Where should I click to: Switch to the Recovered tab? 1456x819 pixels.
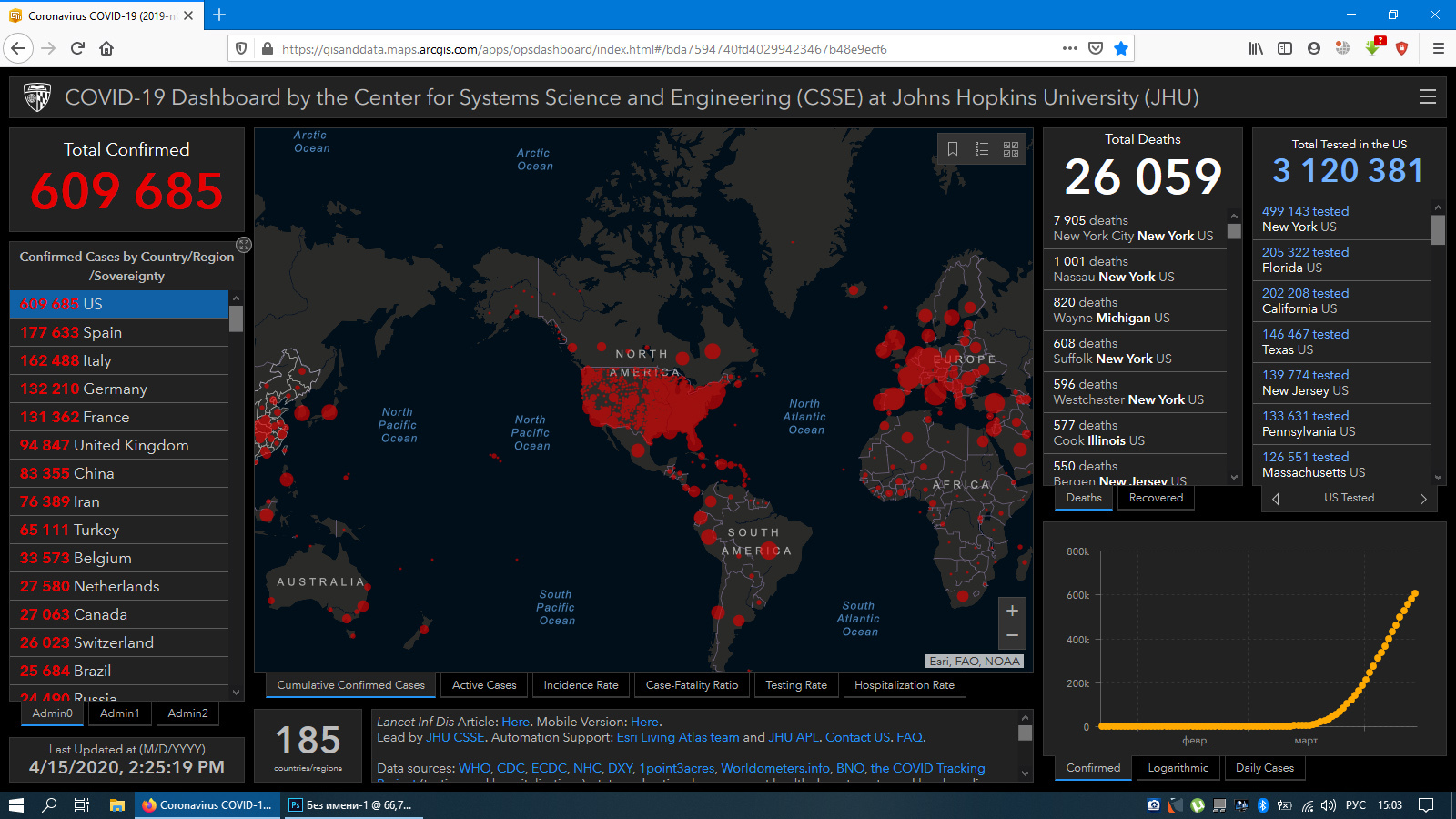point(1156,498)
